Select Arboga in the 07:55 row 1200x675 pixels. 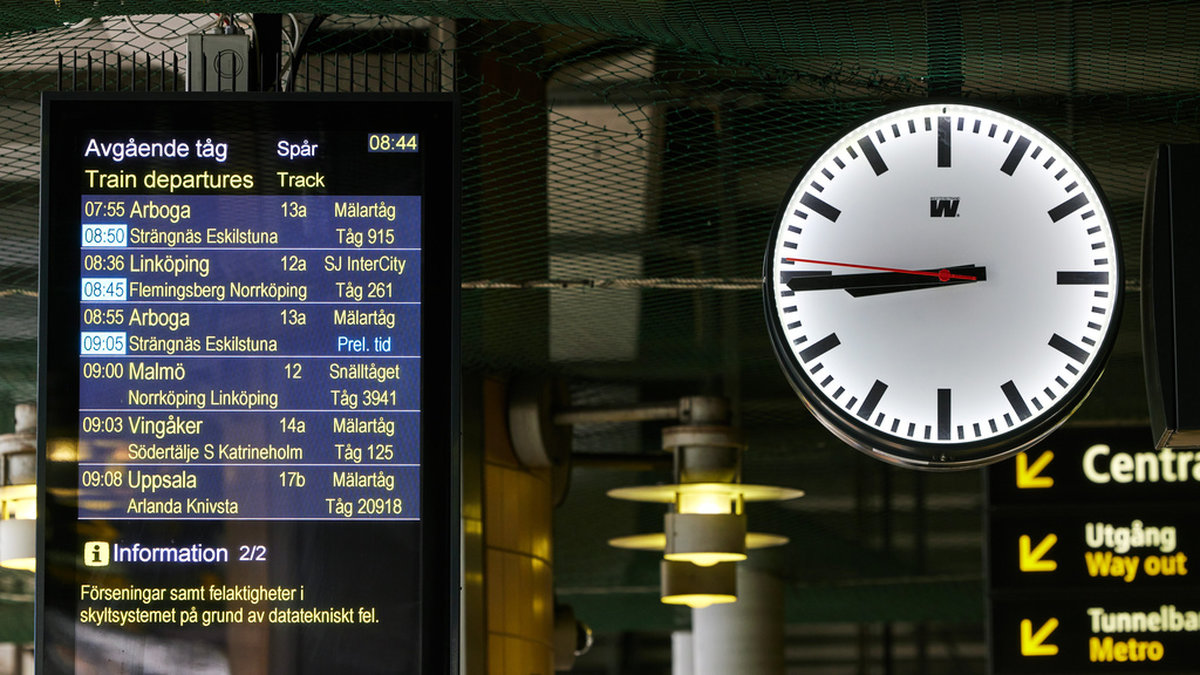point(160,210)
